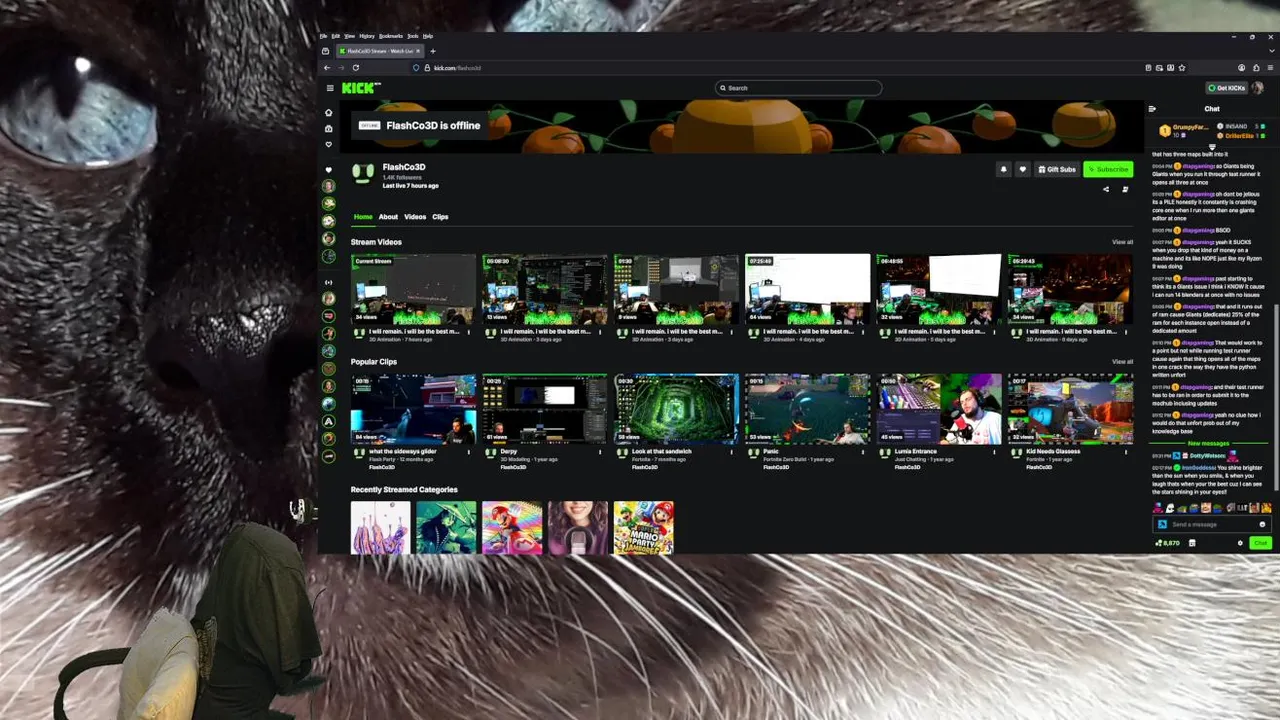
Task: Click View all for Stream Videos
Action: pyautogui.click(x=1122, y=242)
